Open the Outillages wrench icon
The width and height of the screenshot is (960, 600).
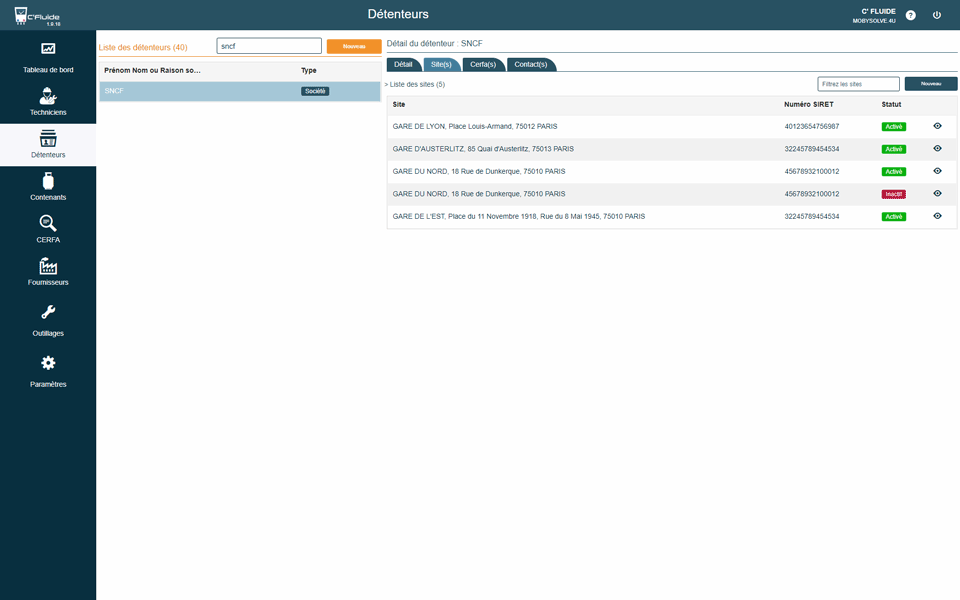point(48,312)
